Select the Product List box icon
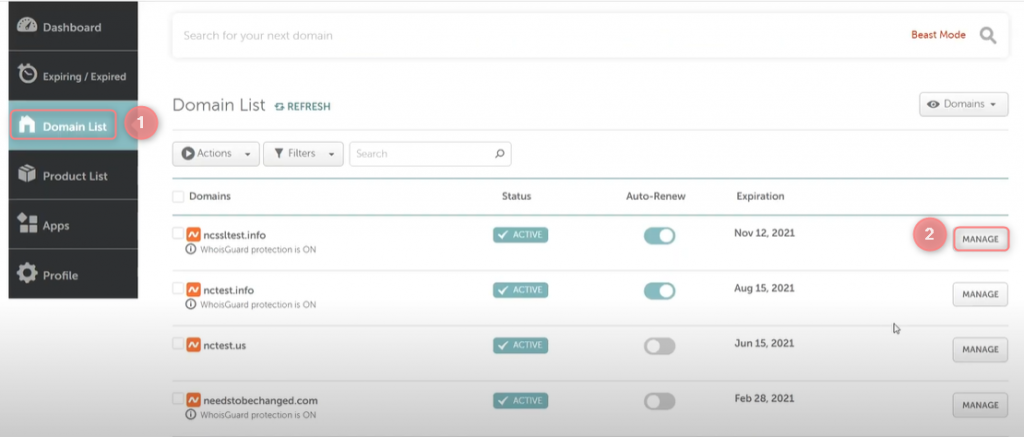 click(x=27, y=175)
